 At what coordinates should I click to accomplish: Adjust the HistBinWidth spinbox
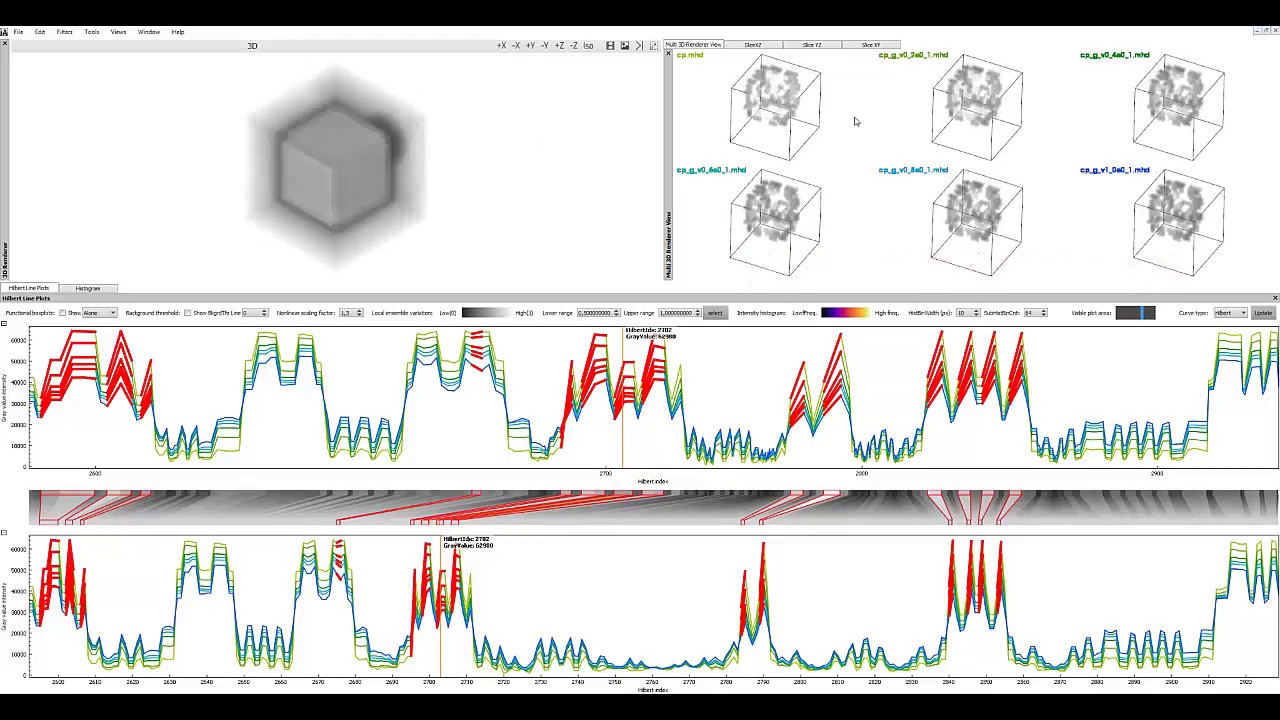click(x=967, y=313)
